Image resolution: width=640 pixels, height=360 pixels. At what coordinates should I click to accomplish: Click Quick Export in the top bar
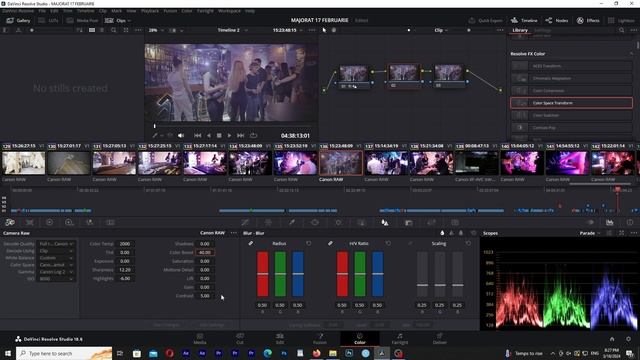click(485, 20)
